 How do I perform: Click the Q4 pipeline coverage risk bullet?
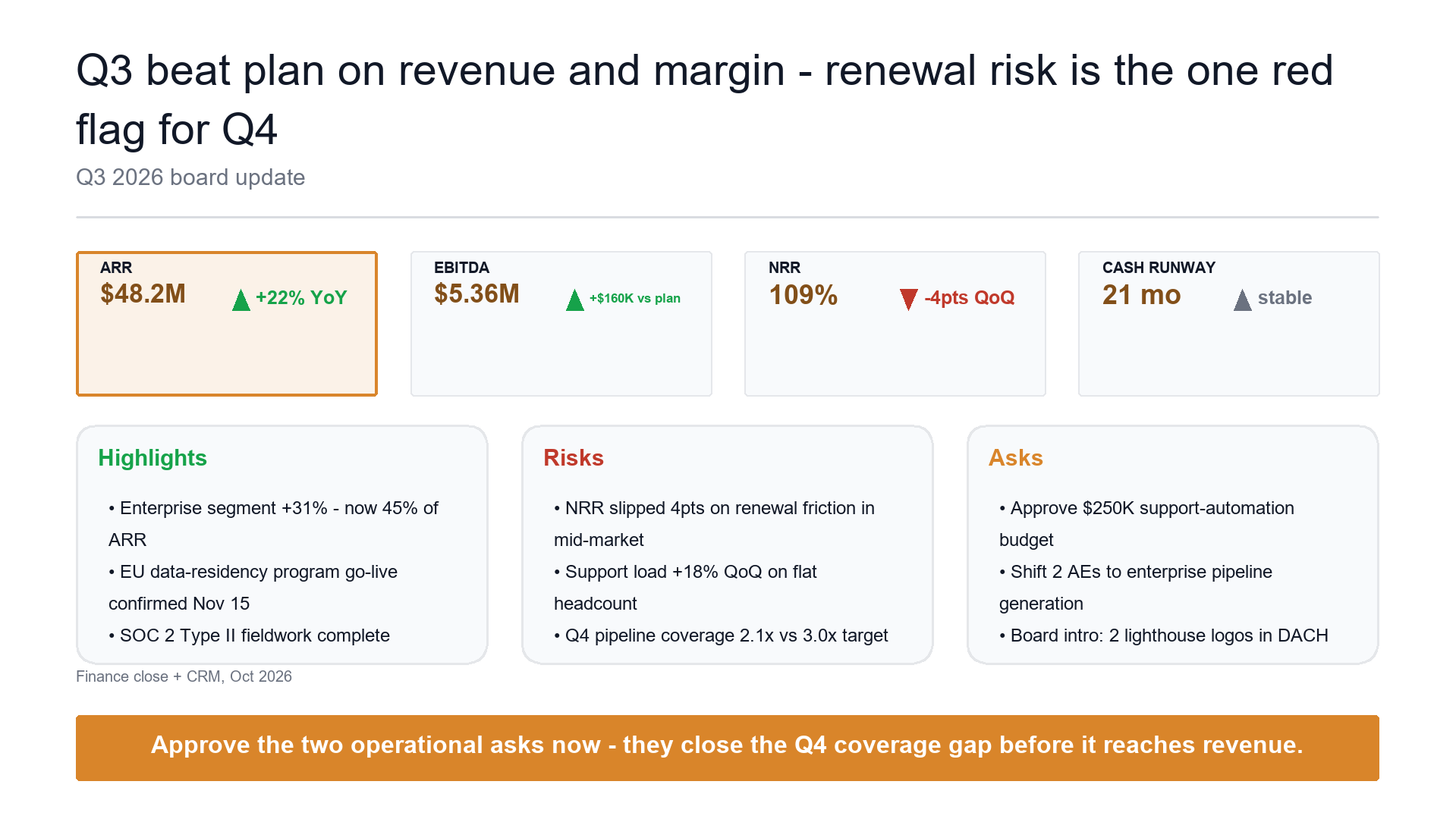click(721, 635)
